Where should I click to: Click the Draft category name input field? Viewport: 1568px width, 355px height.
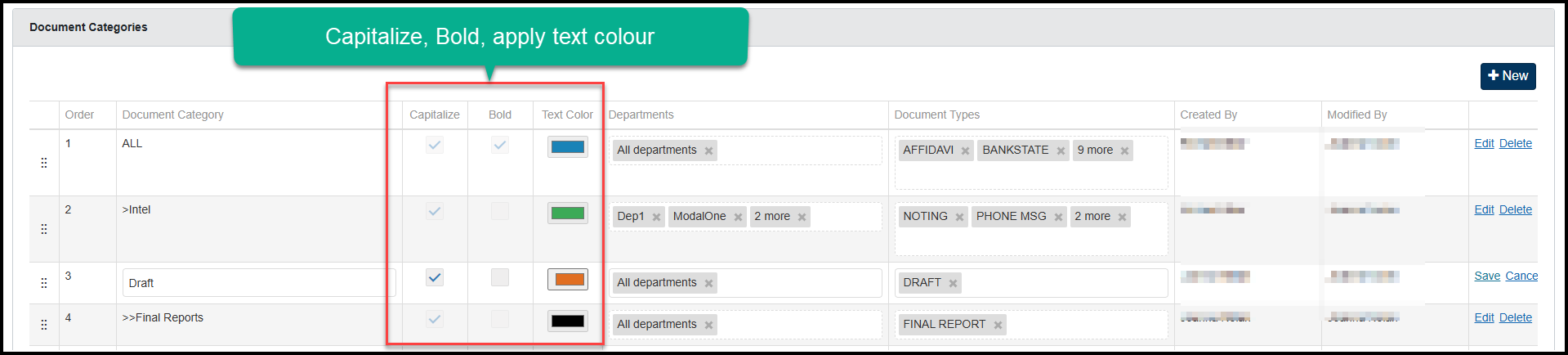click(x=258, y=283)
